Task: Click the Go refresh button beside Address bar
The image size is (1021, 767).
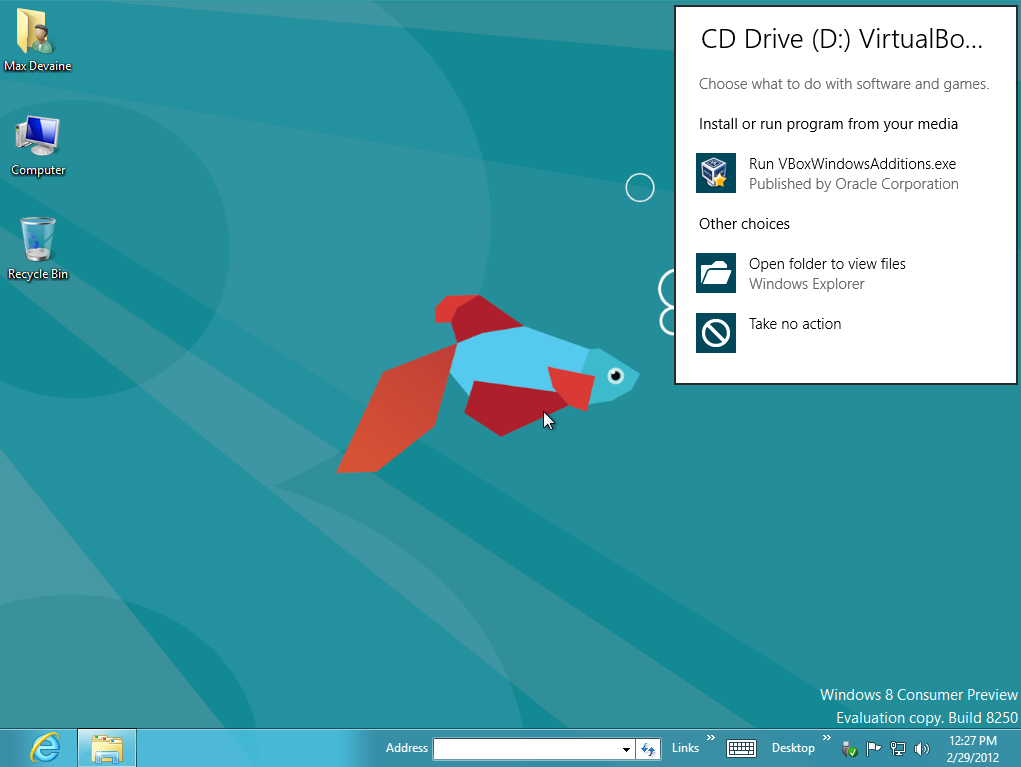Action: (x=648, y=749)
